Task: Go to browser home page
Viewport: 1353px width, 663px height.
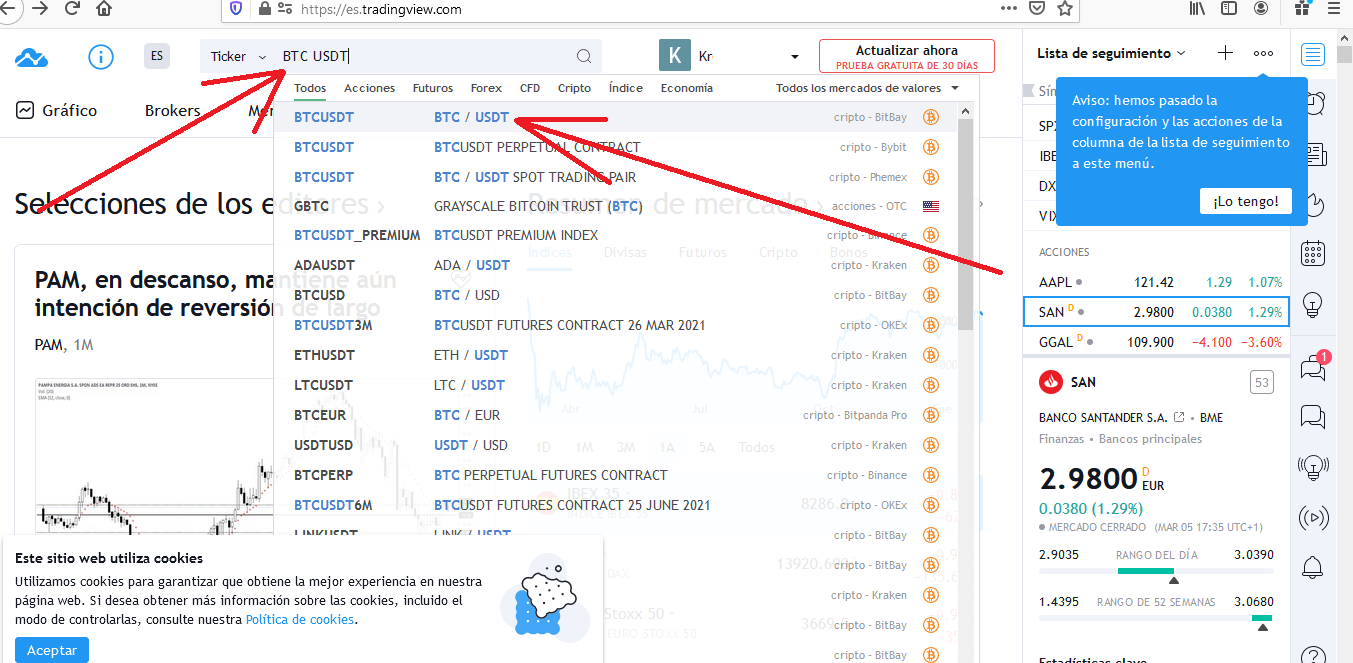Action: [104, 9]
